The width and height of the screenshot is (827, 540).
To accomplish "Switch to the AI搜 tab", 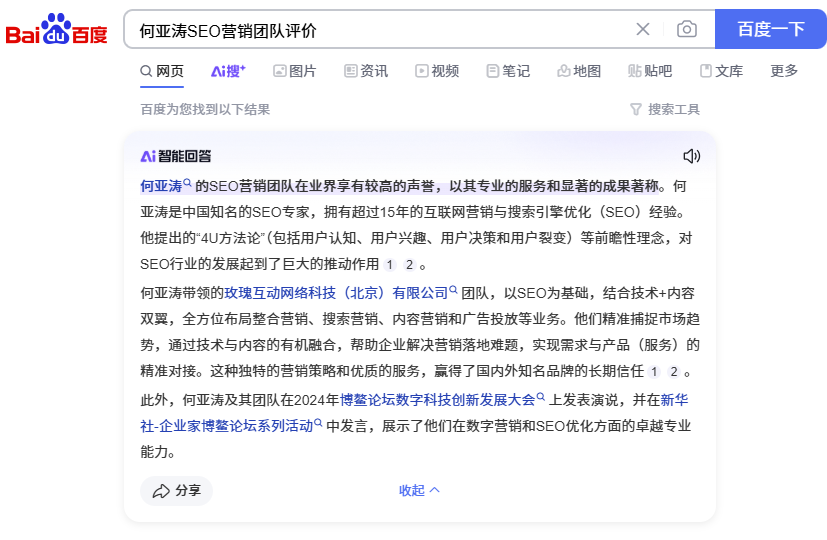I will click(228, 71).
